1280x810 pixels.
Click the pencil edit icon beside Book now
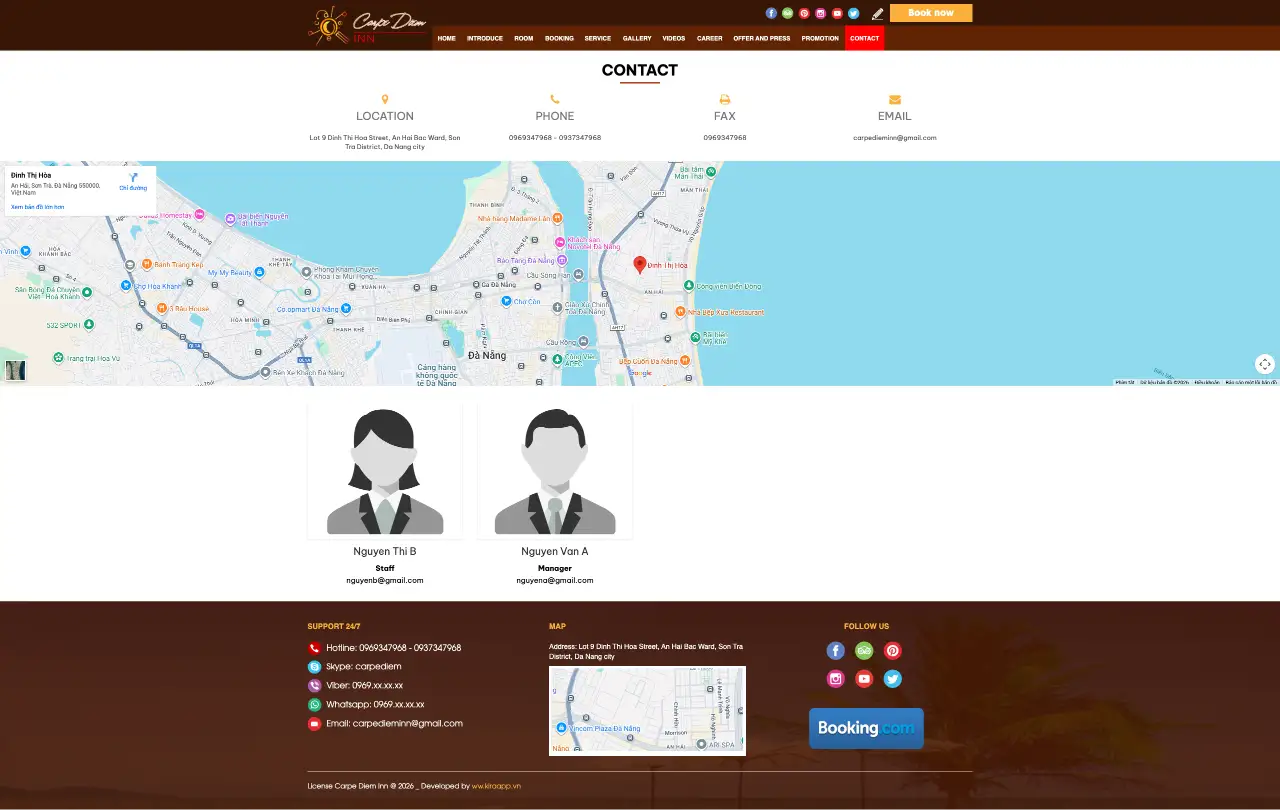[878, 14]
